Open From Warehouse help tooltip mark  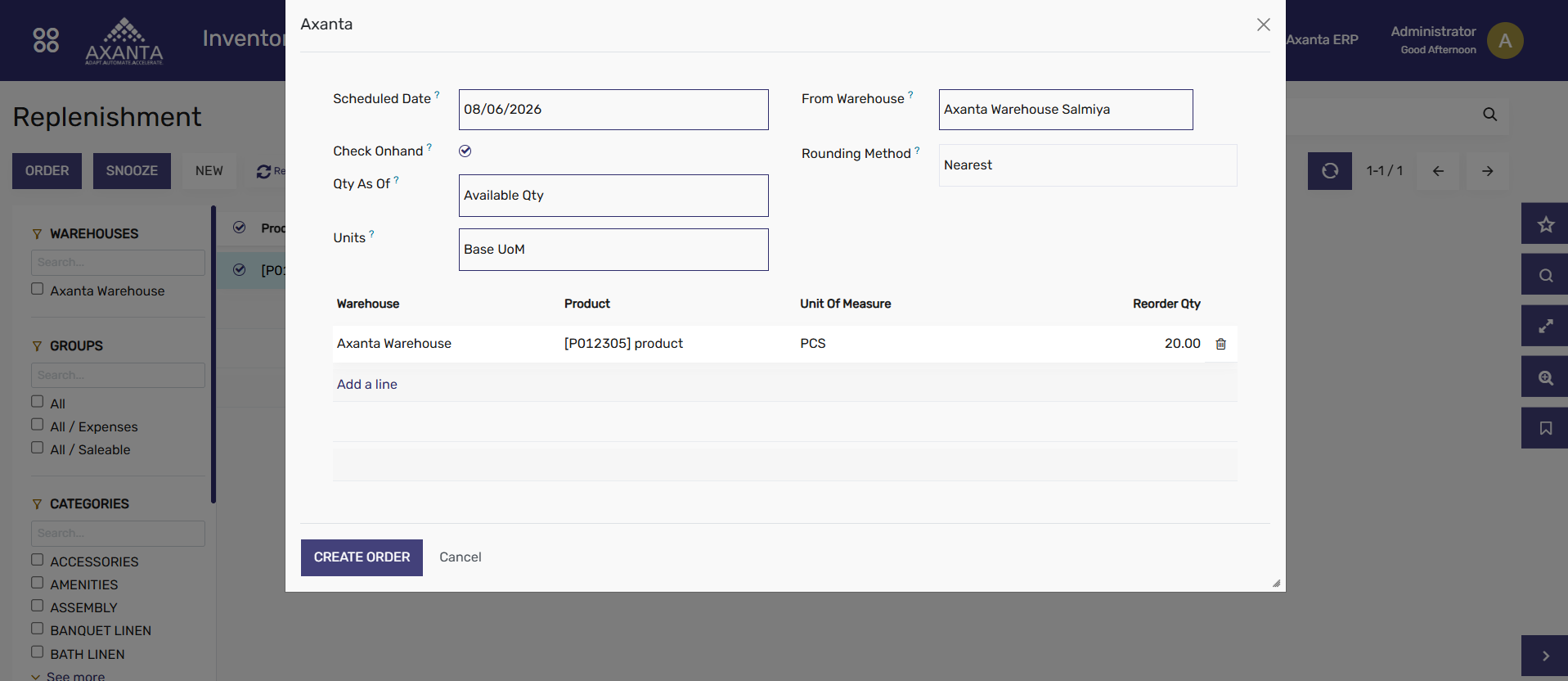(910, 94)
